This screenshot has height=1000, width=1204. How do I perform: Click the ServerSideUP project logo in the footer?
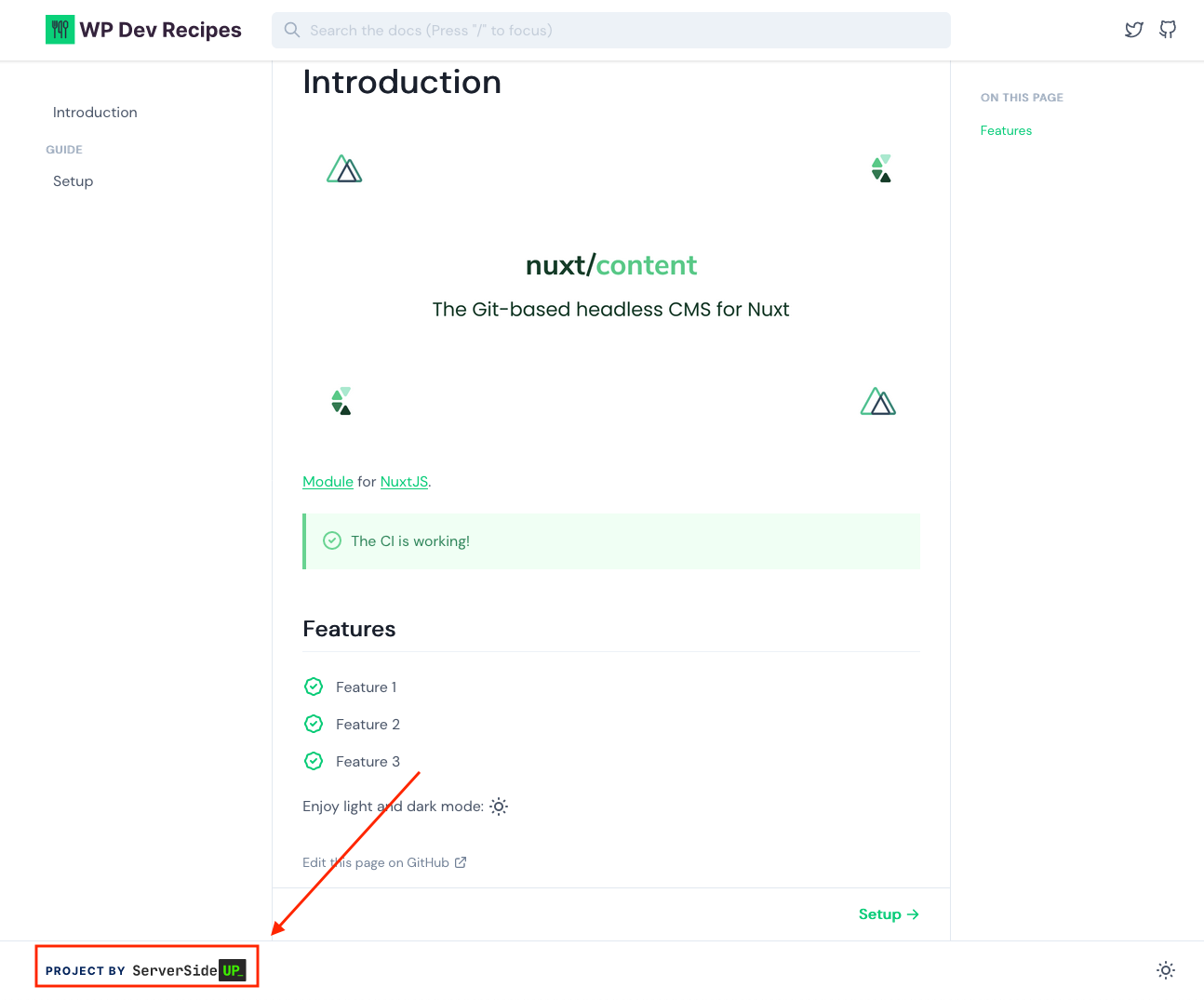click(146, 967)
